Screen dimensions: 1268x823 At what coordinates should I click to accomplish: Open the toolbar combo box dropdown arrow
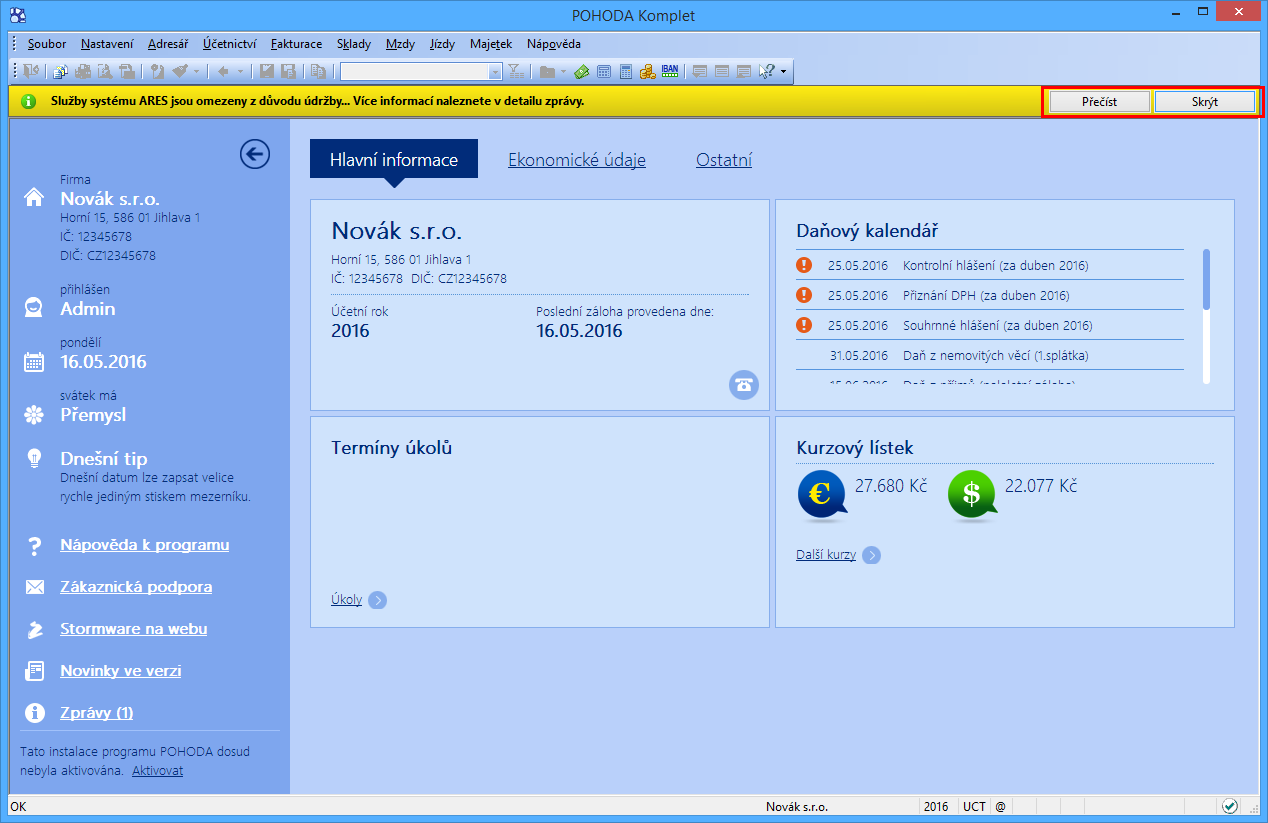click(x=495, y=72)
